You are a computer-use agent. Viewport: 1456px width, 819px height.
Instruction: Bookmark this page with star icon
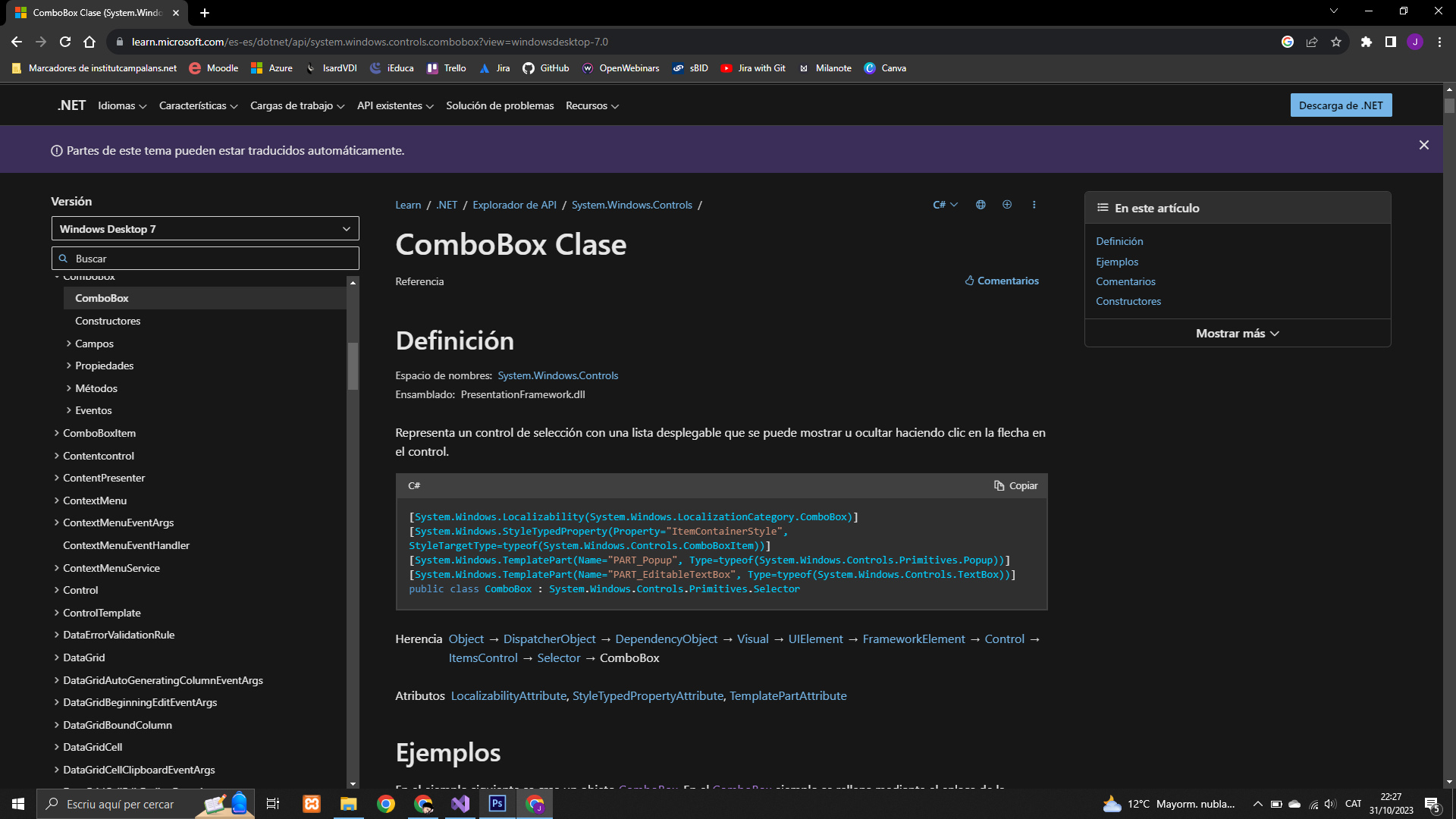(1336, 42)
